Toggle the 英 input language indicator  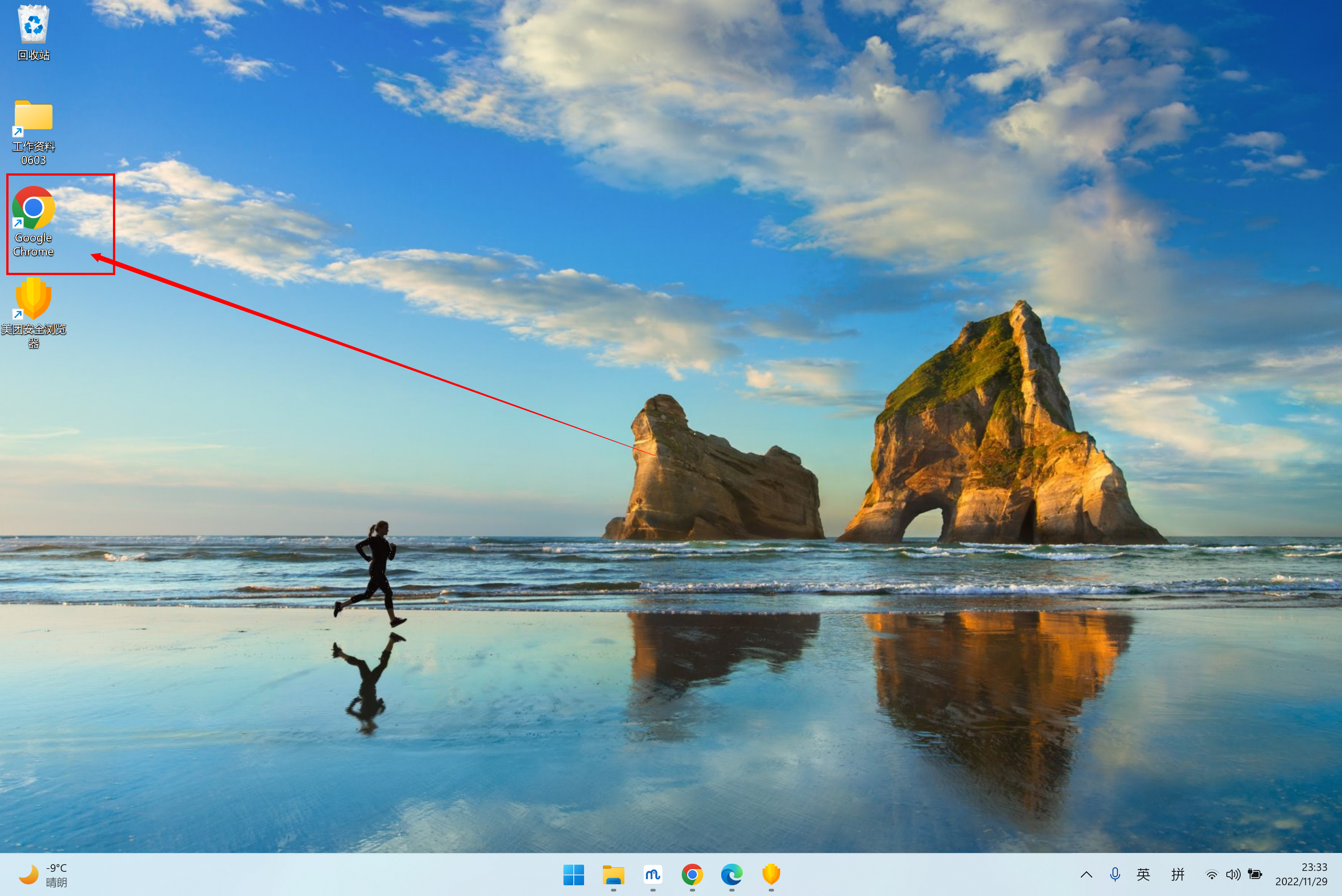pos(1143,874)
